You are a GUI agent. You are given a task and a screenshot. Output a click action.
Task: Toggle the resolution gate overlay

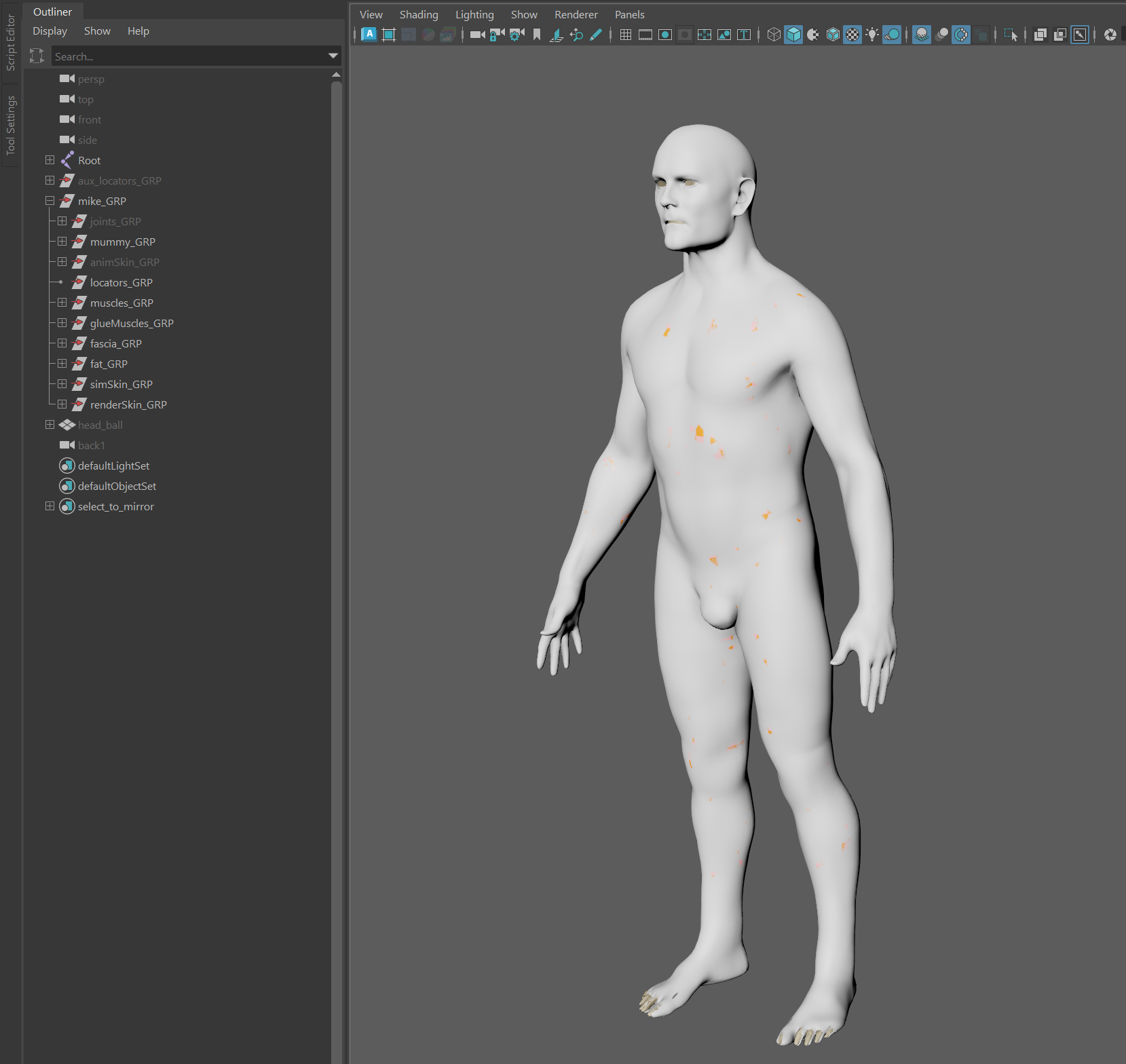click(x=665, y=35)
